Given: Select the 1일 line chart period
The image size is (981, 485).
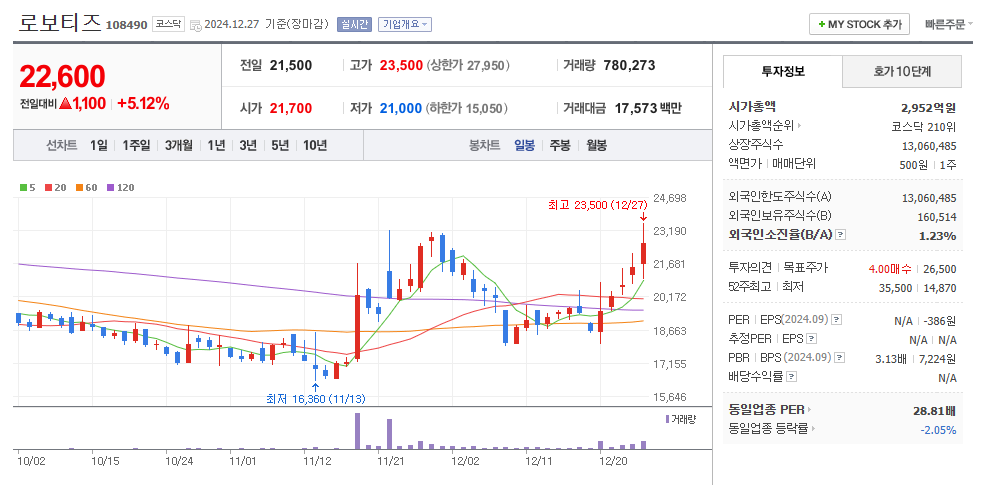Looking at the screenshot, I should [x=99, y=145].
